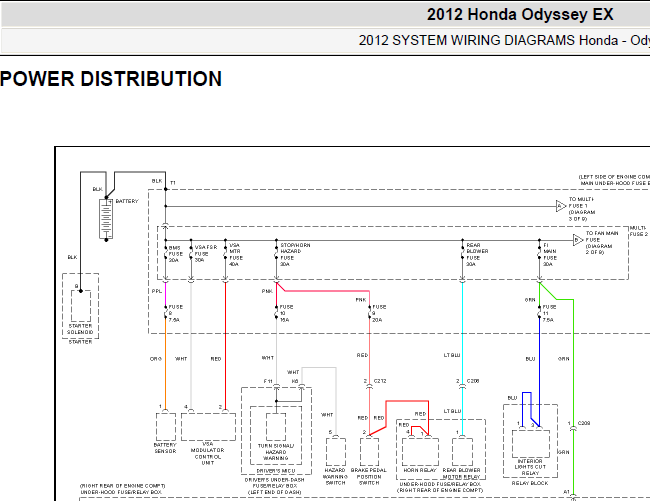Click the battery symbol in the diagram
Viewport: 650px width, 501px height.
click(106, 219)
